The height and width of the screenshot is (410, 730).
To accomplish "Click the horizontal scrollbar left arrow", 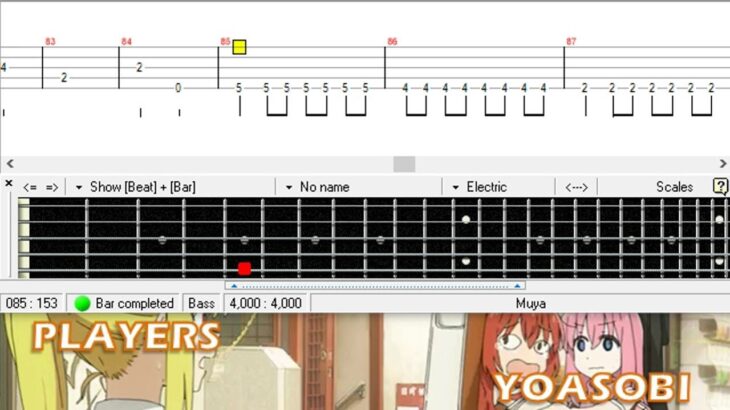I will pyautogui.click(x=10, y=163).
